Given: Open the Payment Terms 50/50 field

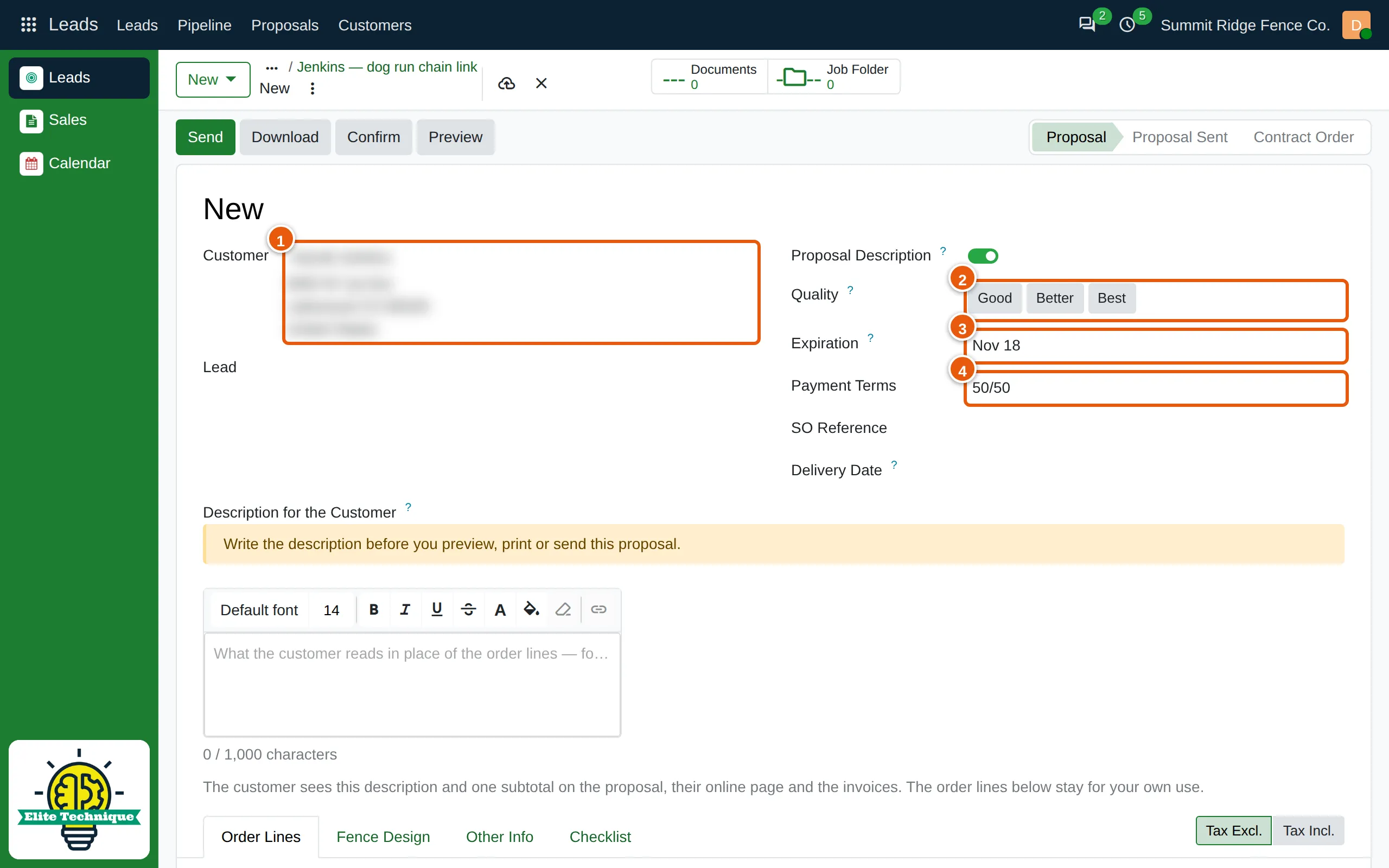Looking at the screenshot, I should [1156, 388].
